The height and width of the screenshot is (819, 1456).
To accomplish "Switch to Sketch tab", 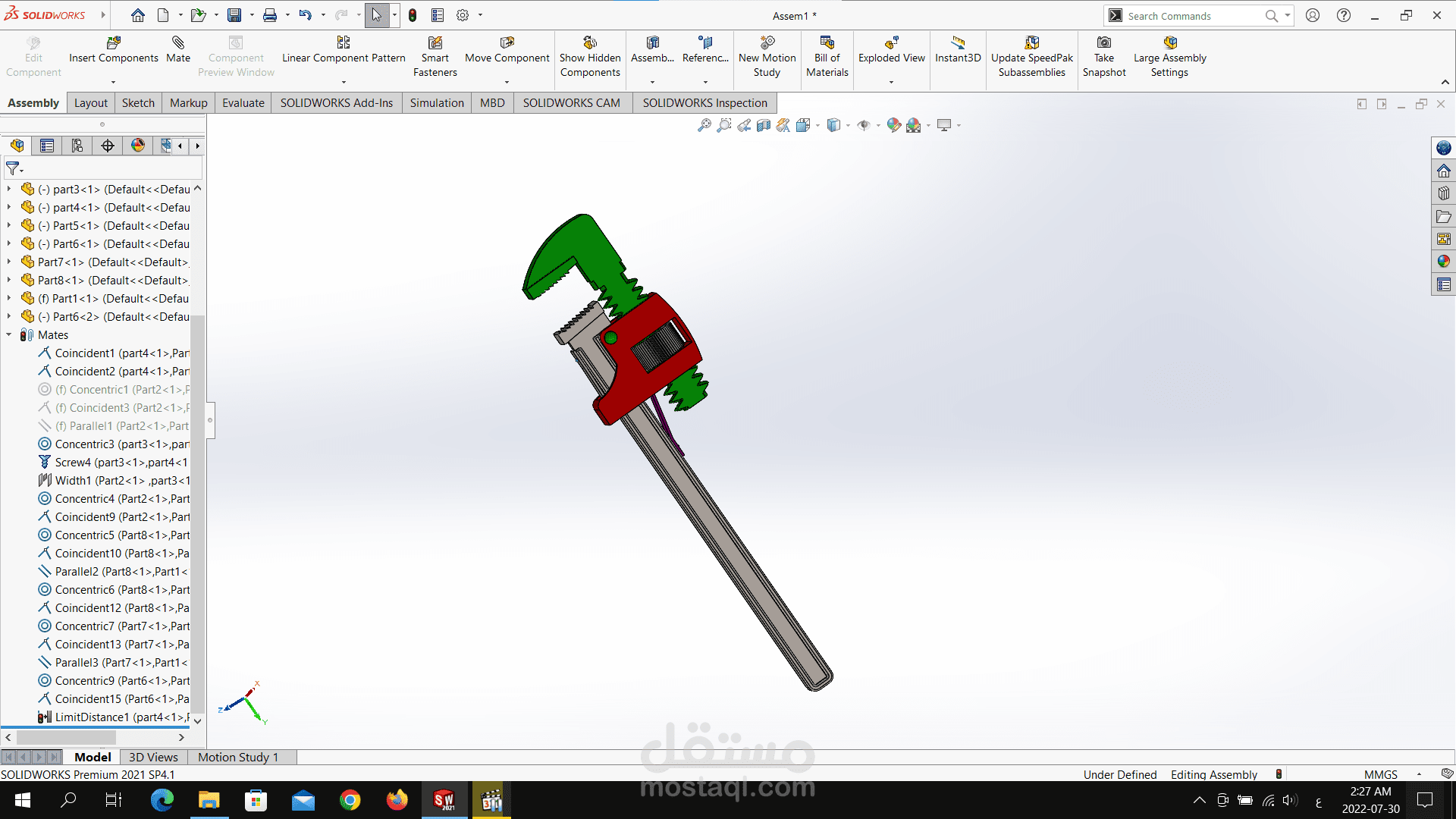I will click(138, 103).
